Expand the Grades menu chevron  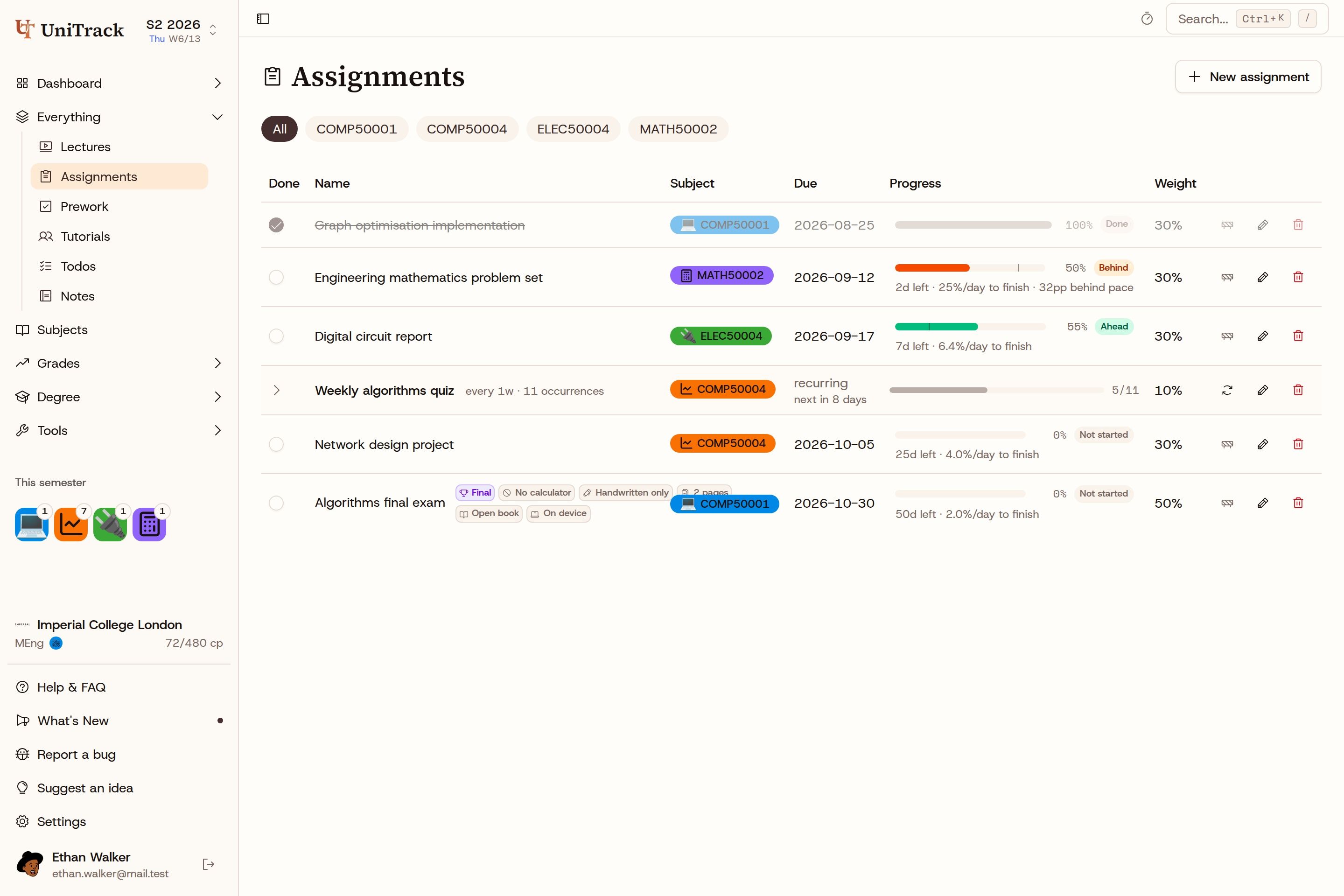tap(217, 364)
